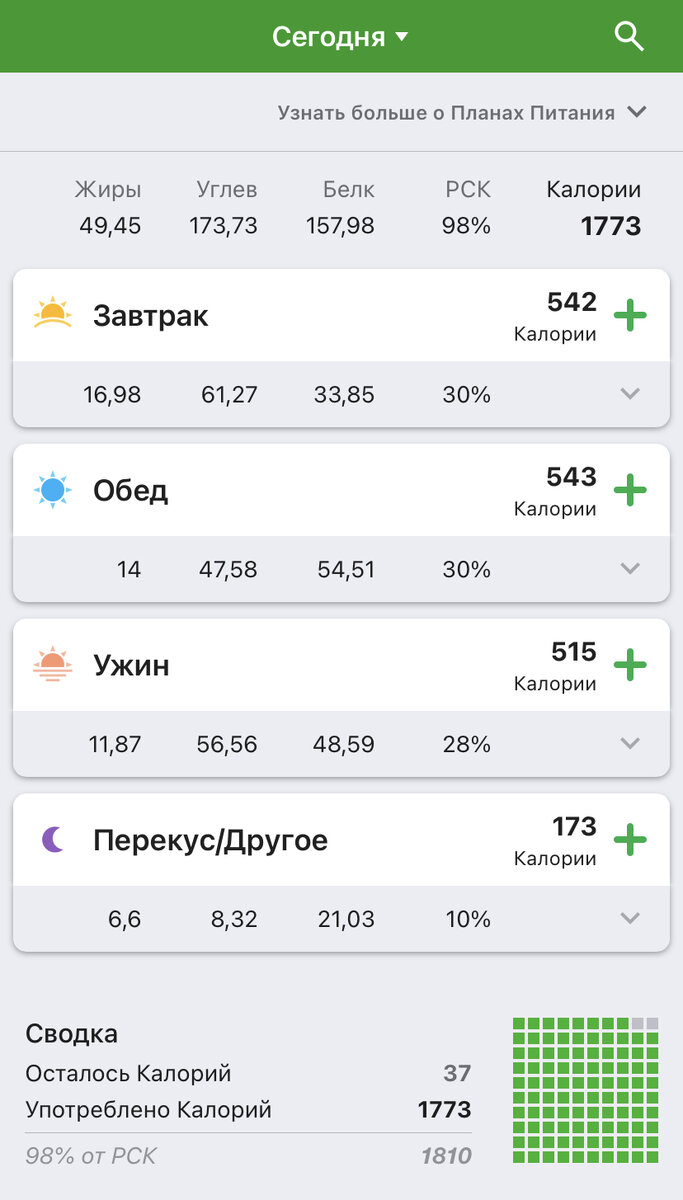Expand the Завтрак nutrition details chevron

[630, 394]
